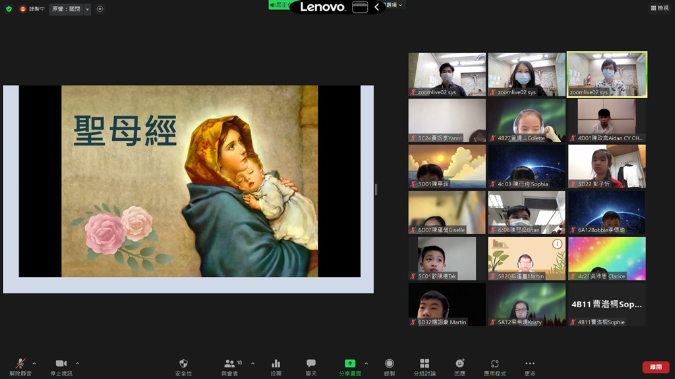The image size is (675, 379).
Task: Click the window icon on Lenovo bar
Action: 360,7
